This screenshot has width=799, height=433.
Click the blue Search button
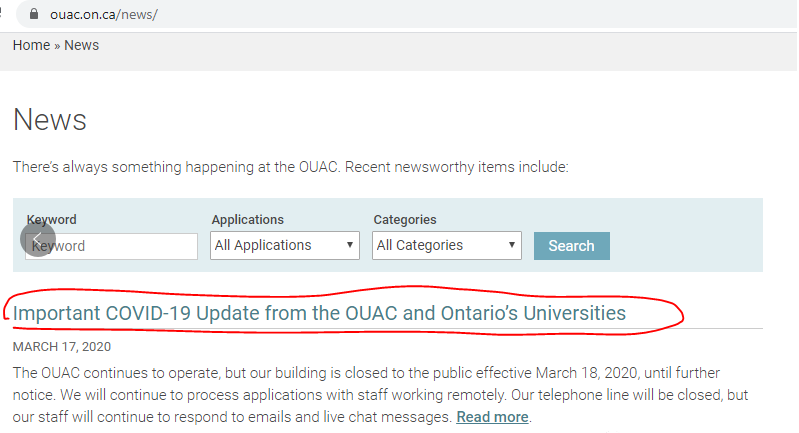pos(572,246)
